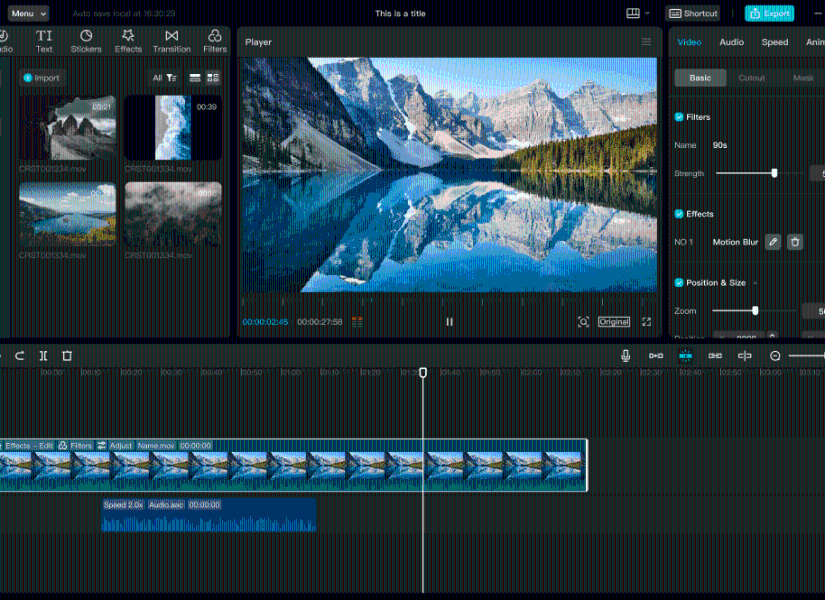The image size is (825, 600).
Task: Open the Effects panel
Action: coord(128,41)
